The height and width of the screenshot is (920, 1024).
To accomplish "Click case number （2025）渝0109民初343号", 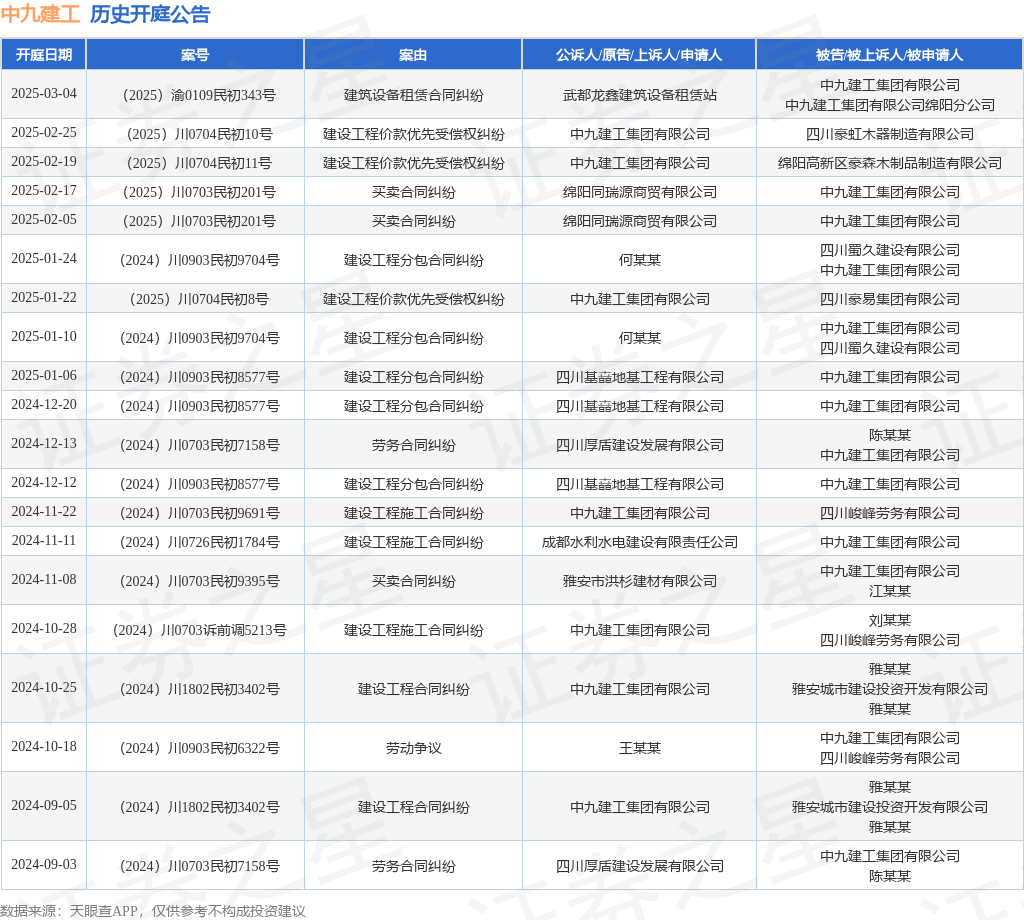I will click(199, 95).
